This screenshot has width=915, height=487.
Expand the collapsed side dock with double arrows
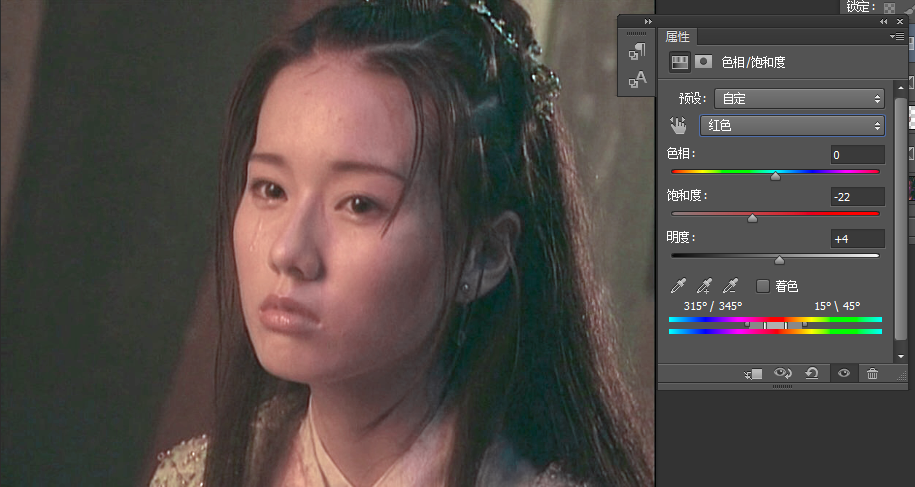648,22
